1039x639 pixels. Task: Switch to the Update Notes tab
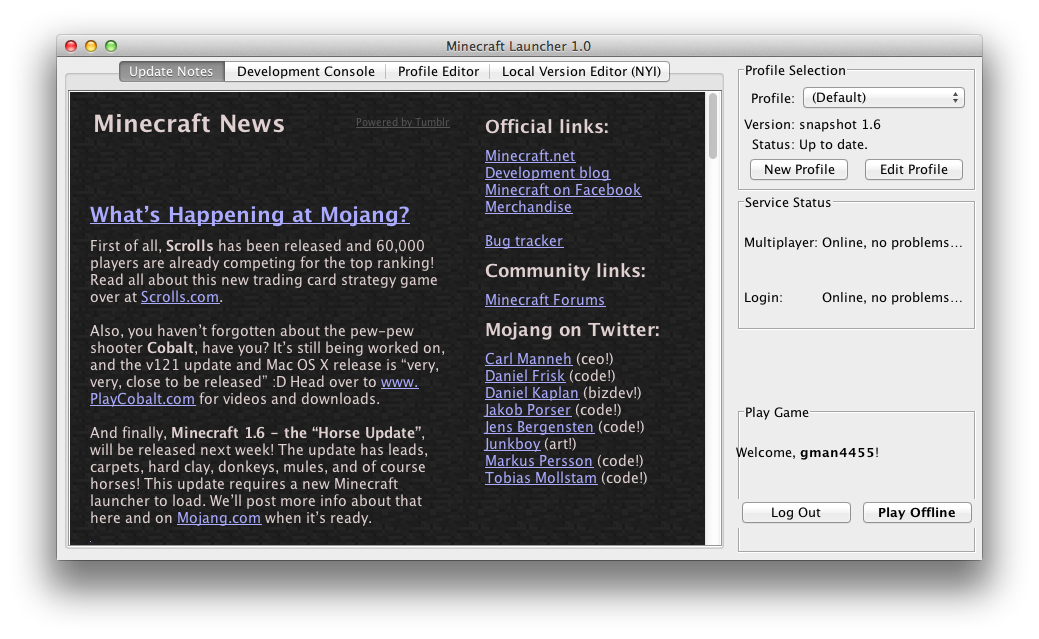(x=172, y=72)
